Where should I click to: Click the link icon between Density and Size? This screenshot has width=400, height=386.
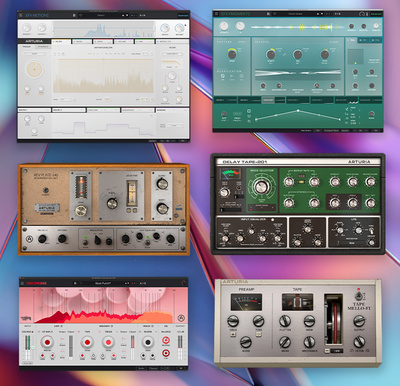pyautogui.click(x=284, y=54)
